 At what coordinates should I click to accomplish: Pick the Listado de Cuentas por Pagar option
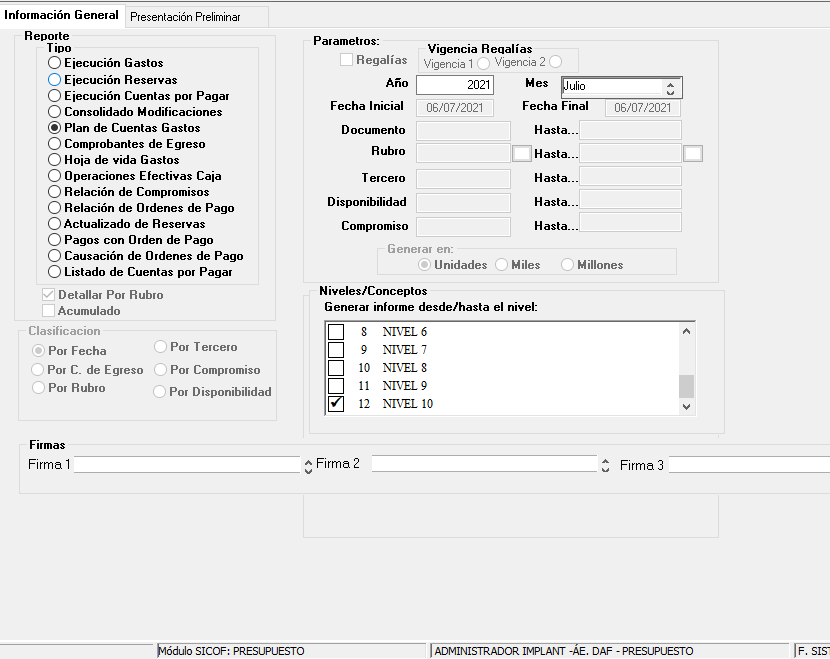click(x=55, y=272)
